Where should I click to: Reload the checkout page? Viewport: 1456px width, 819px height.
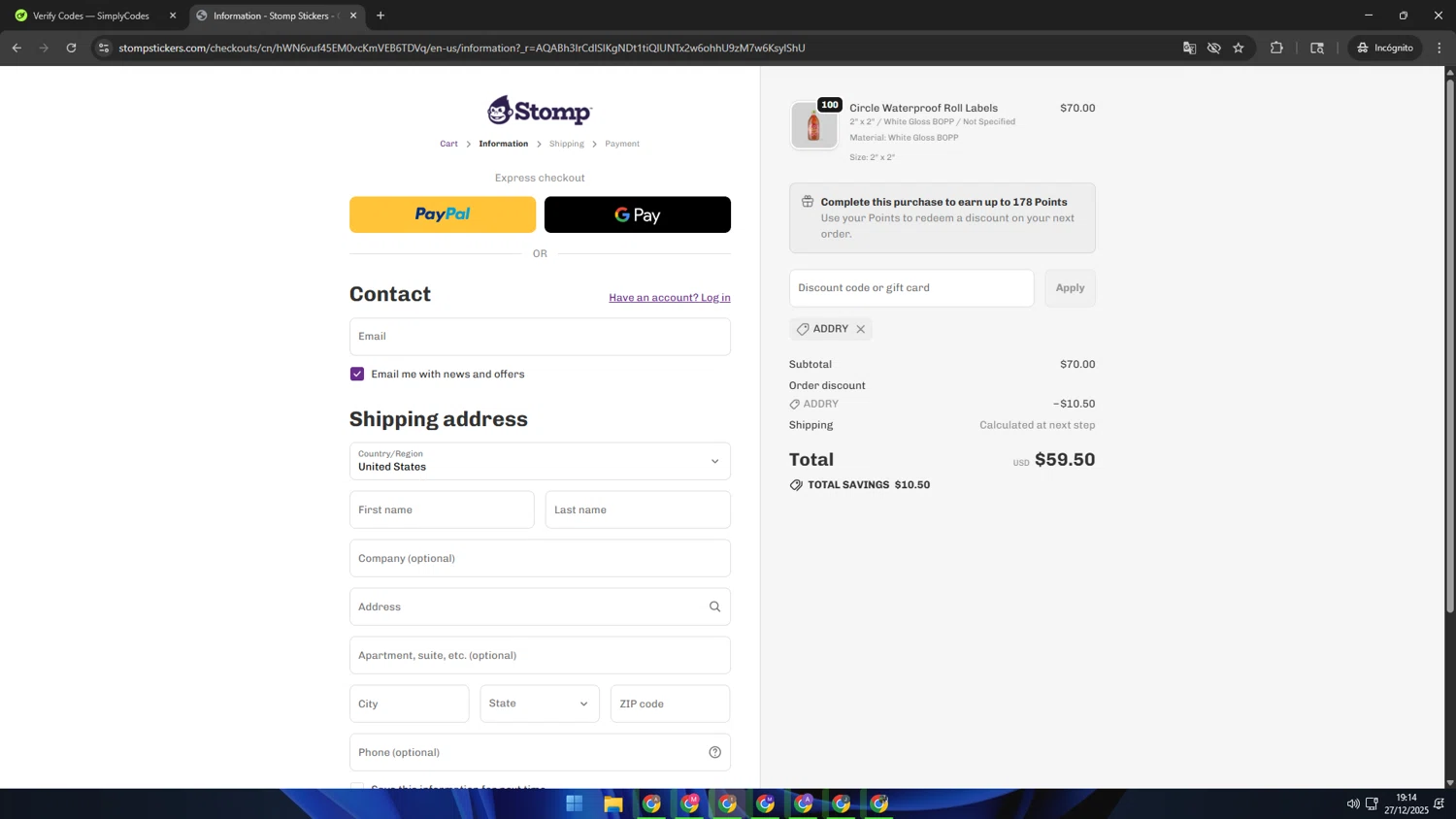pos(71,48)
